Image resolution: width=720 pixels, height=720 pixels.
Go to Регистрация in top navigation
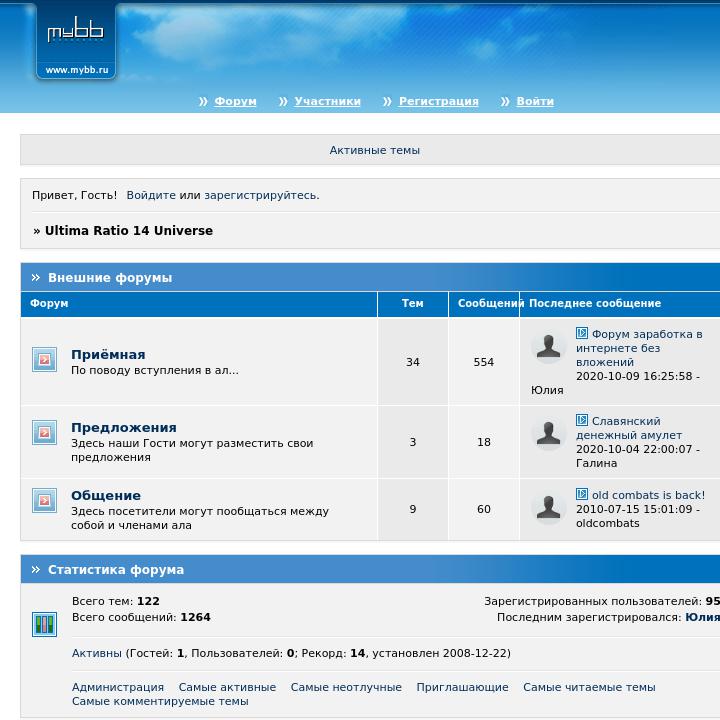coord(439,101)
